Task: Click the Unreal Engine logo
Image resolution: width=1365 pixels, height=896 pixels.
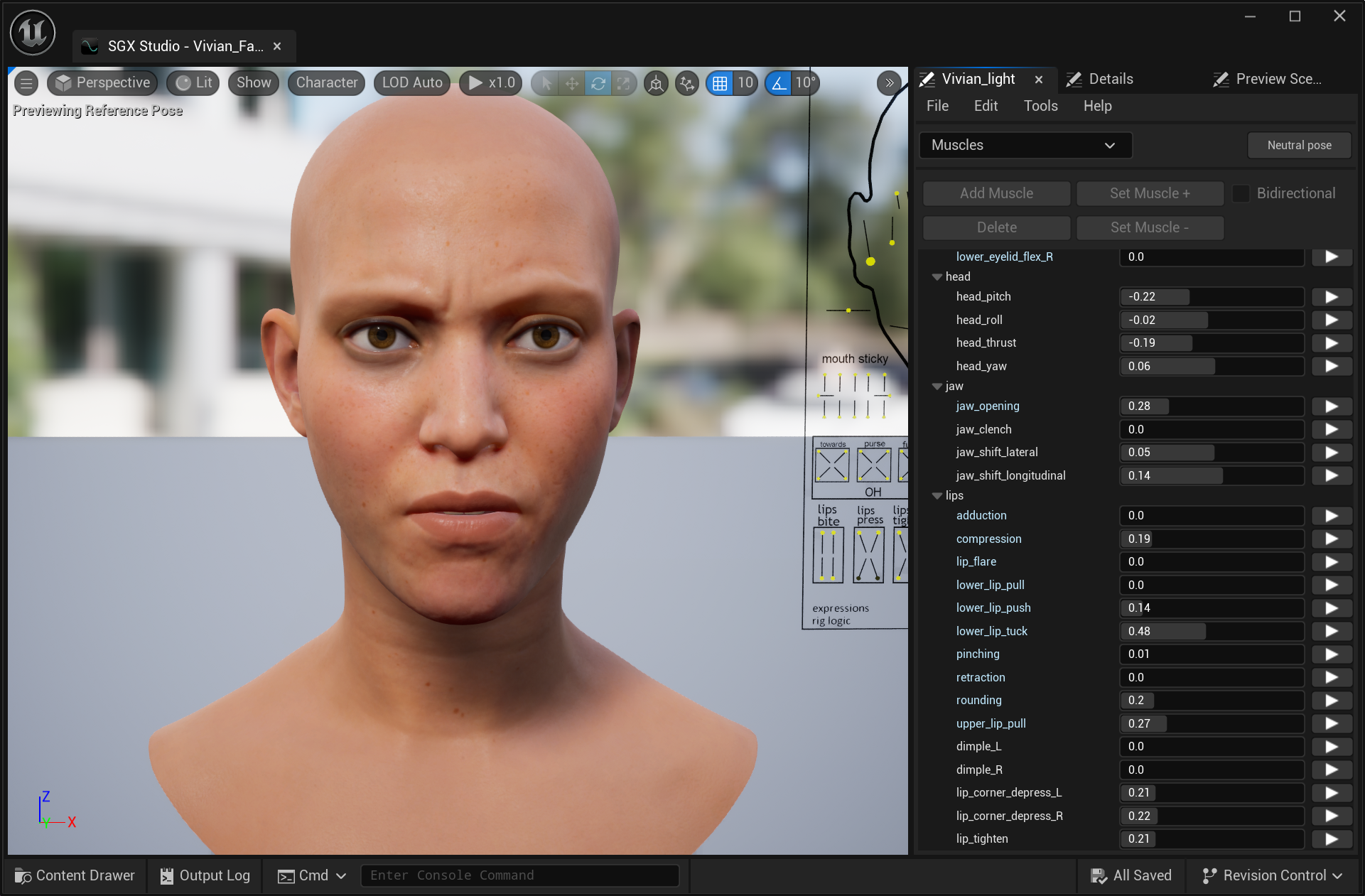Action: 33,33
